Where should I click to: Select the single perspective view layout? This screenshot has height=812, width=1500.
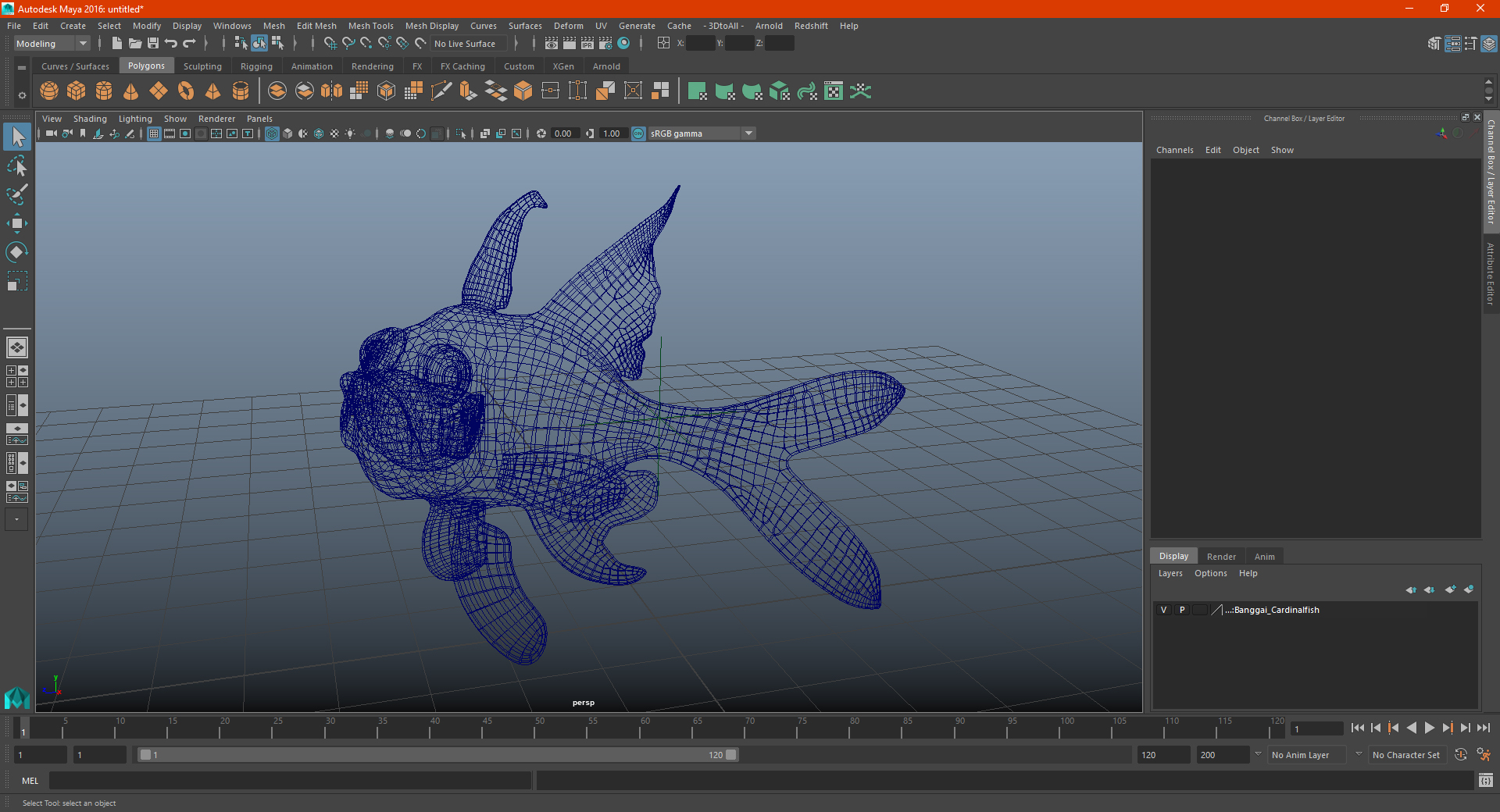[17, 347]
